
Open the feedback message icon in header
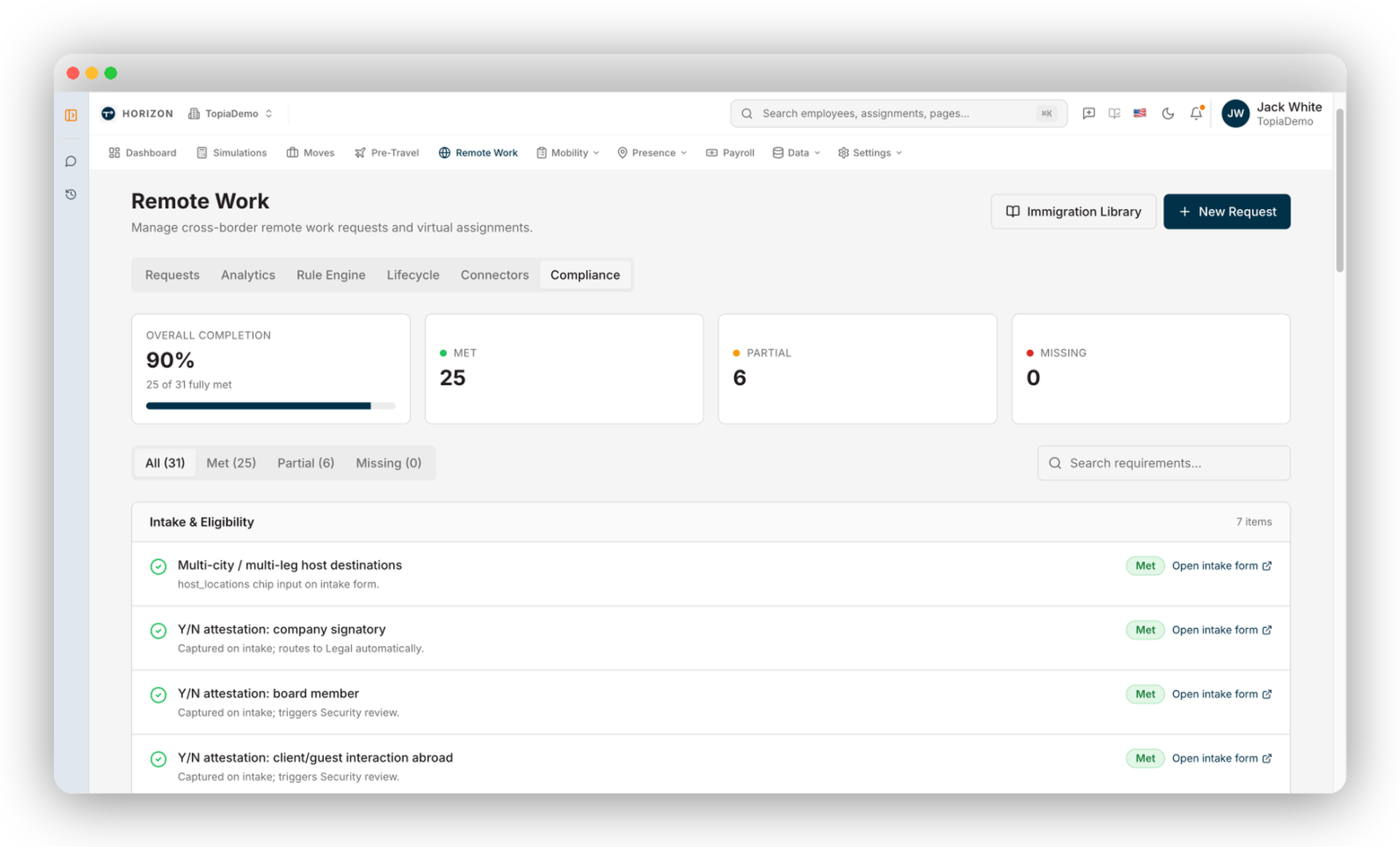click(x=1089, y=113)
